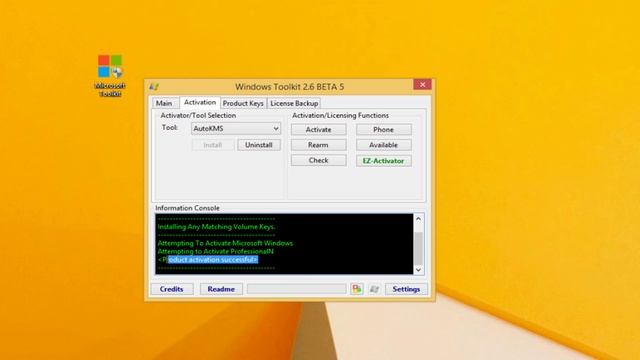
Task: Click the progress bar in the bottom row
Action: point(297,289)
